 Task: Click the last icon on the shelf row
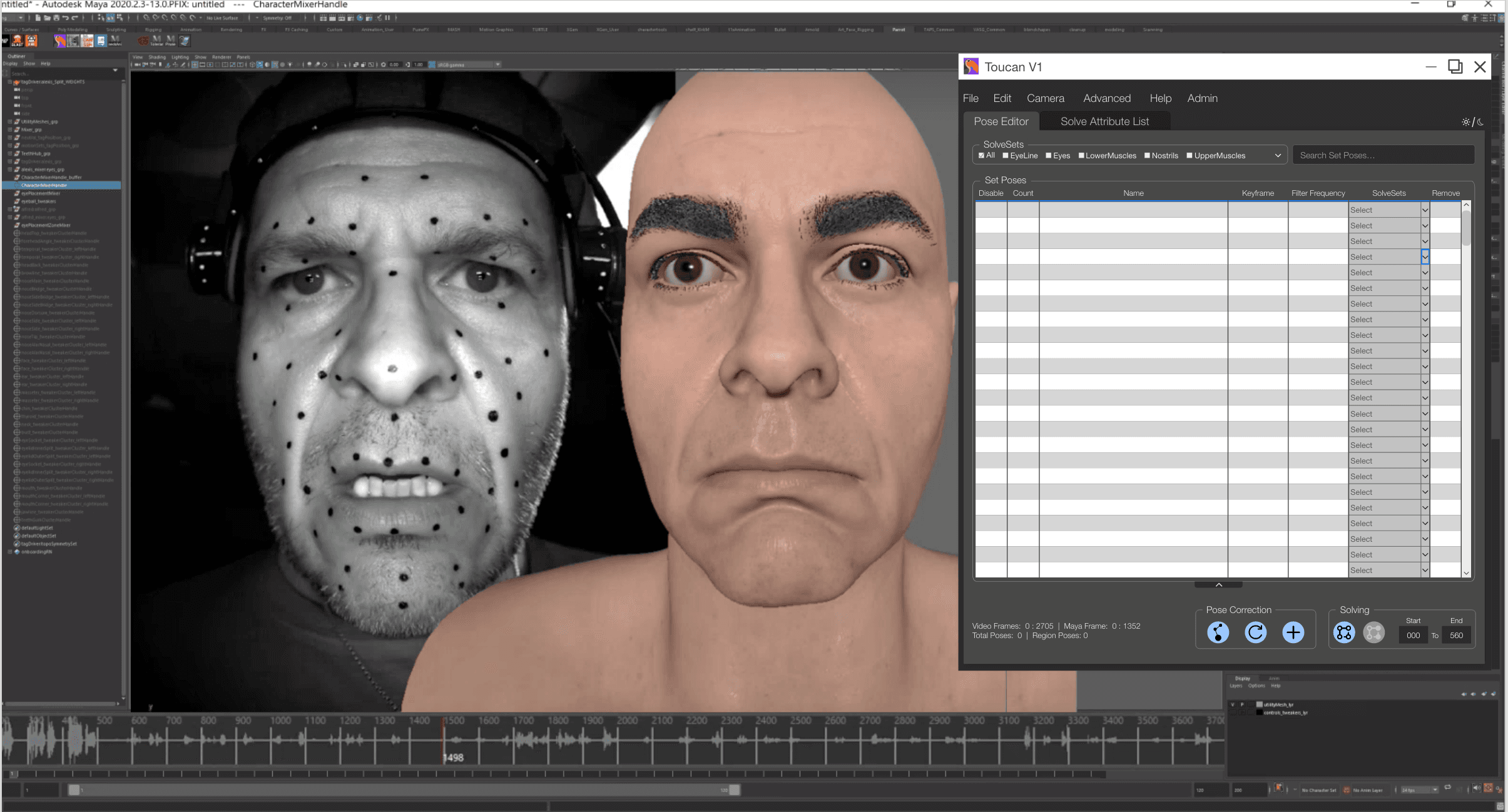coord(185,41)
